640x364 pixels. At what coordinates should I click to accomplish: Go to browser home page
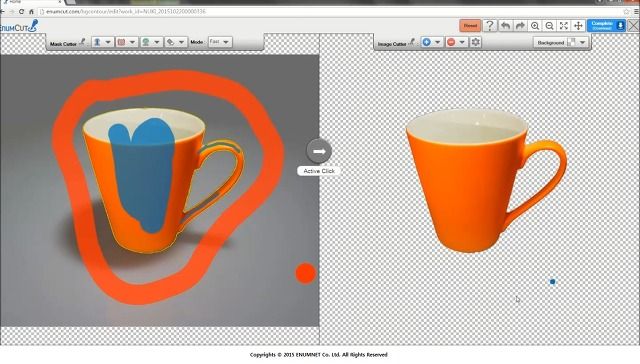click(x=31, y=11)
